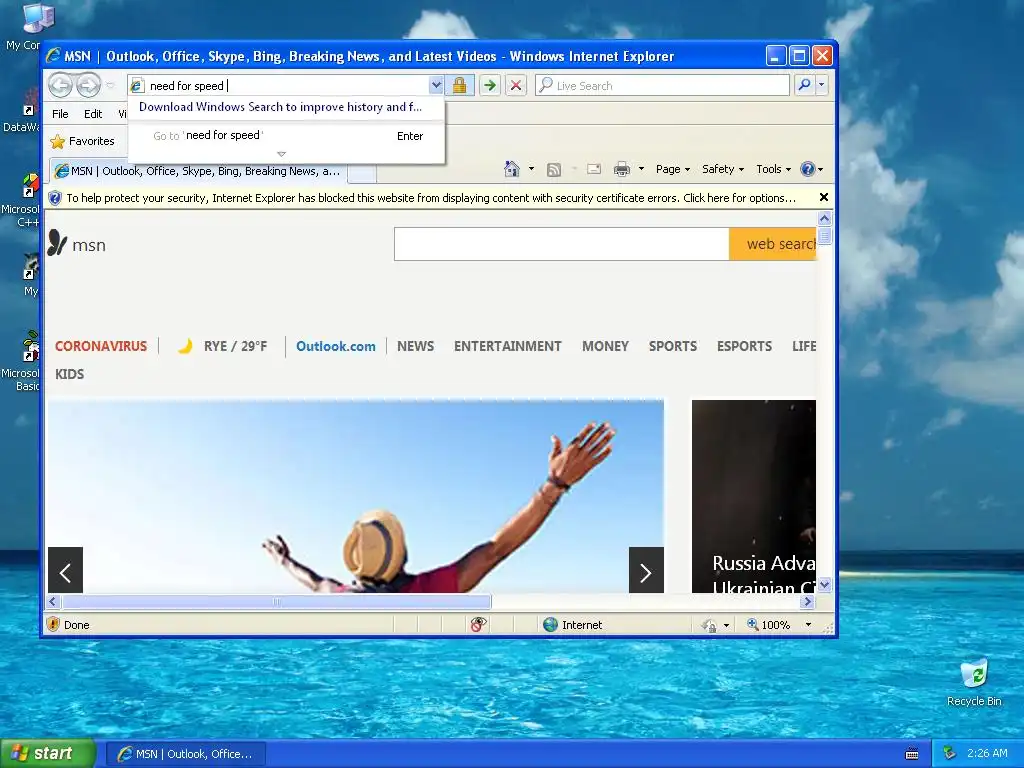This screenshot has height=768, width=1024.
Task: Click the information bar shield icon
Action: click(55, 198)
